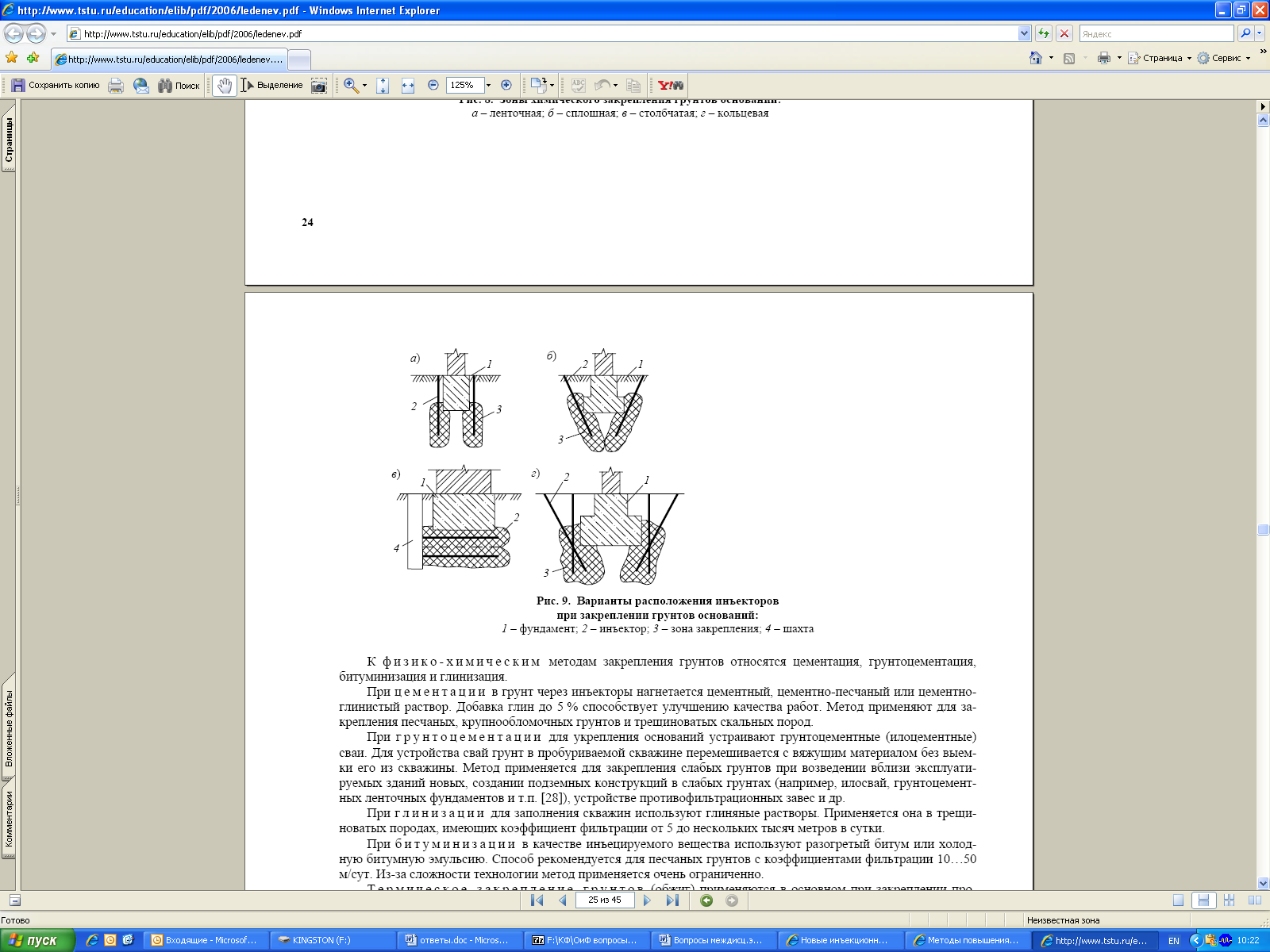Click the Home icon in IE toolbar

[1036, 58]
